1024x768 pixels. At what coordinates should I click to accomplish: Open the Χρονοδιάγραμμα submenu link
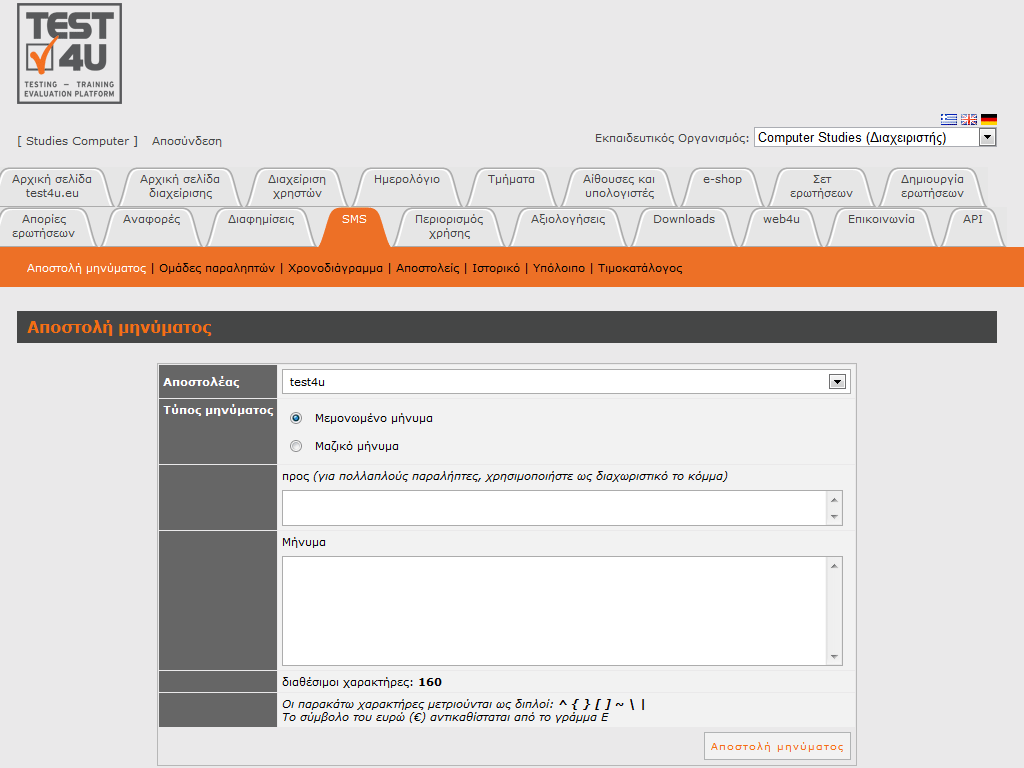click(x=336, y=268)
